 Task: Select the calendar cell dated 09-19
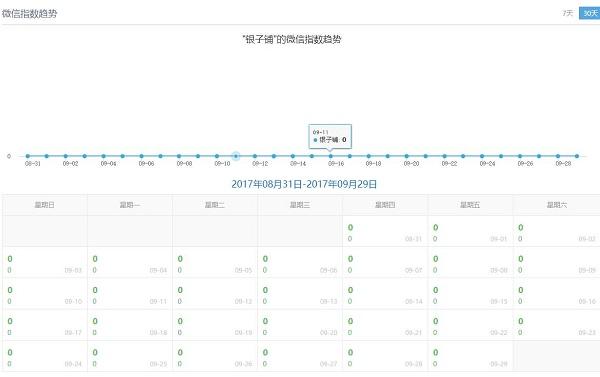(215, 325)
